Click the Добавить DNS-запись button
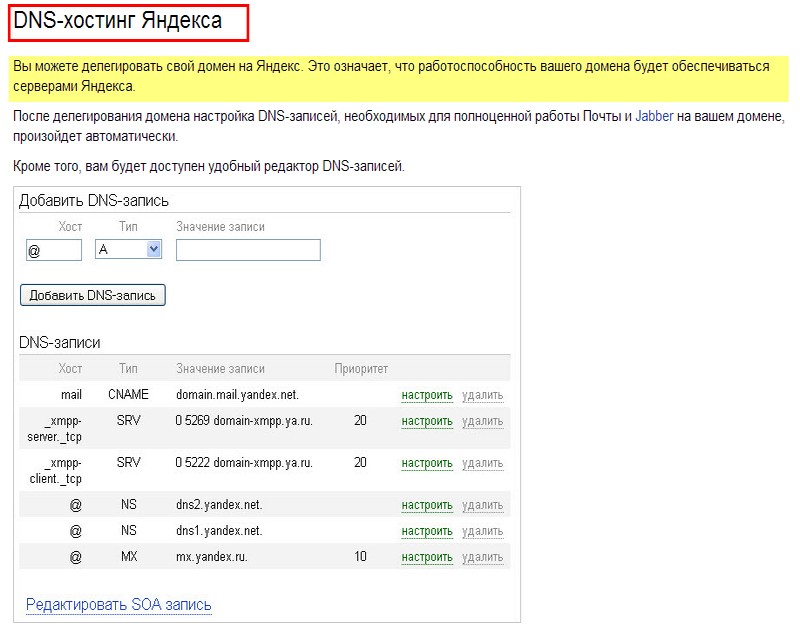Viewport: 800px width, 641px height. pyautogui.click(x=93, y=295)
